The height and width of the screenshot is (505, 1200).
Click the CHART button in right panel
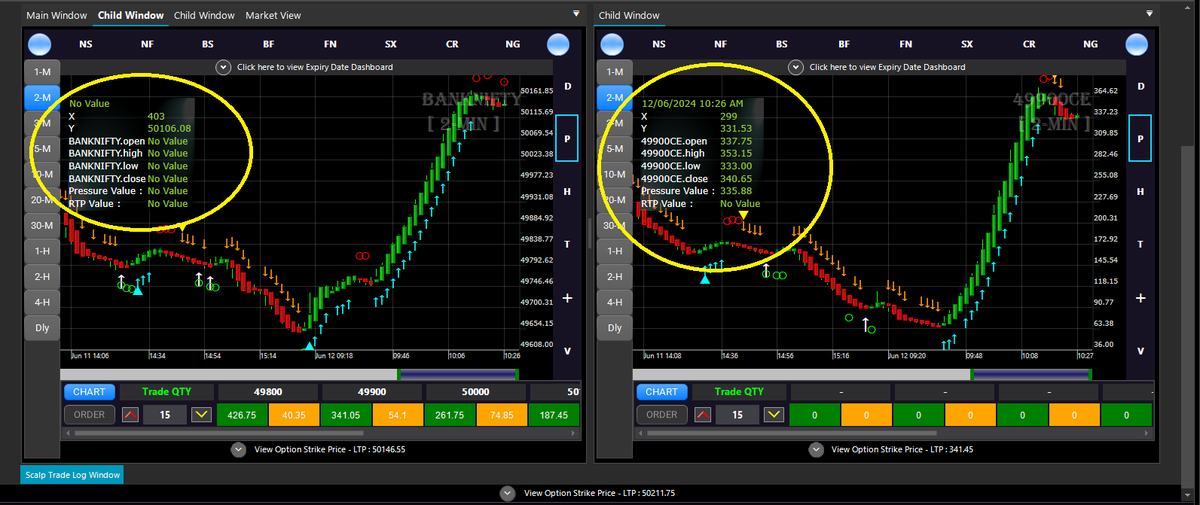661,392
